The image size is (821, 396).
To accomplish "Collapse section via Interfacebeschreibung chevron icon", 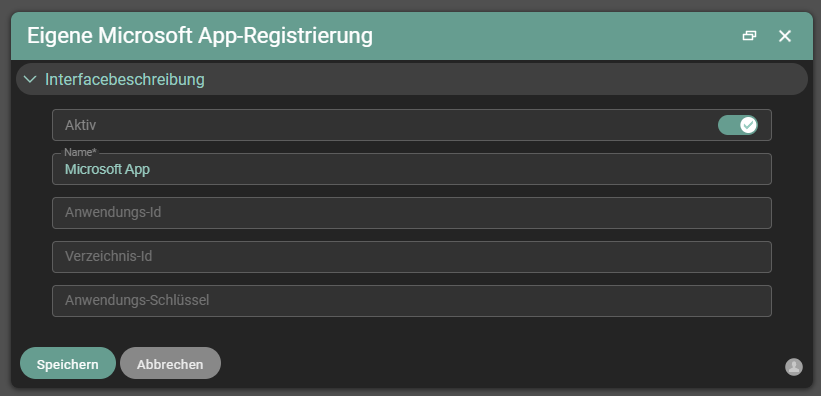I will 30,80.
